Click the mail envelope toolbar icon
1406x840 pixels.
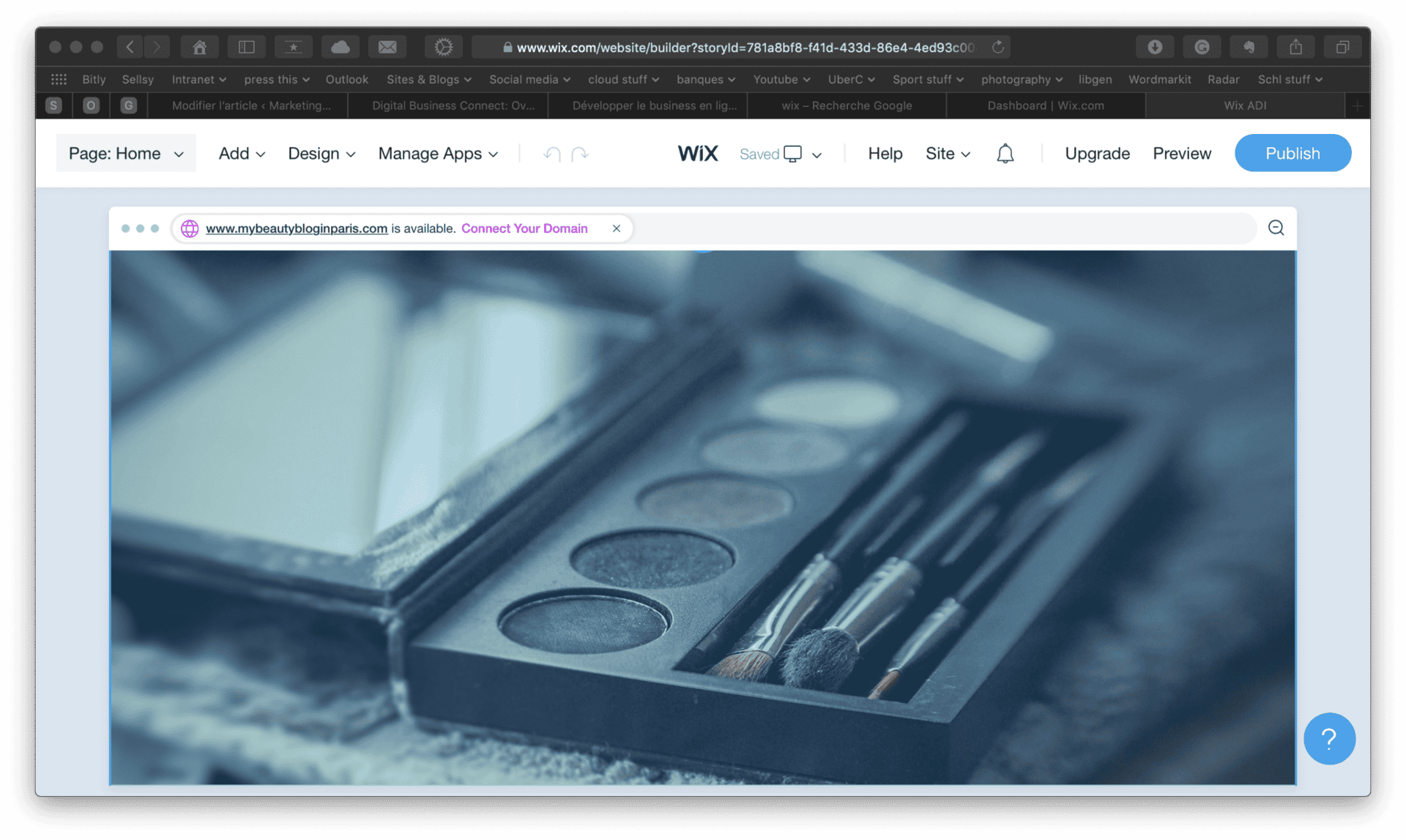387,47
